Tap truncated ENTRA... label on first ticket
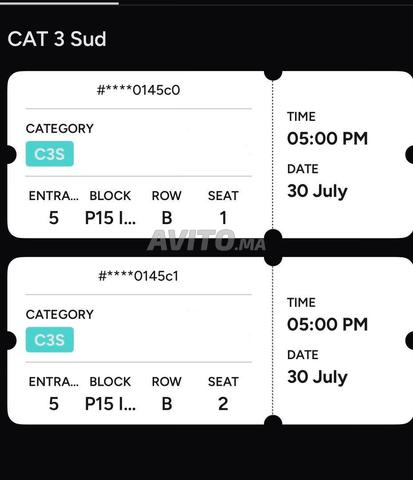This screenshot has width=413, height=480. (54, 196)
